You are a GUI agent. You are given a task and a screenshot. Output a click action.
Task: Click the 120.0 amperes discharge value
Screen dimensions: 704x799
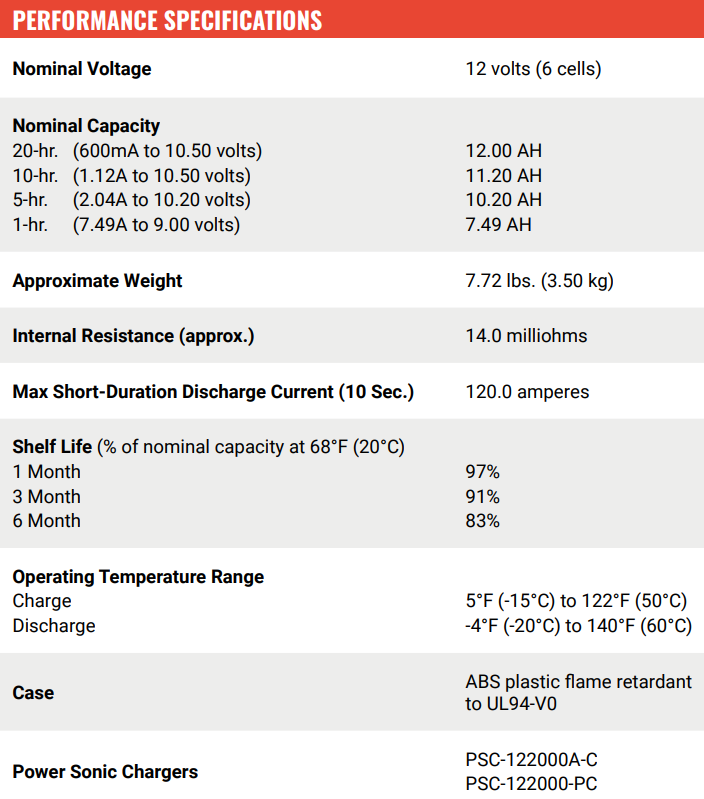(527, 392)
